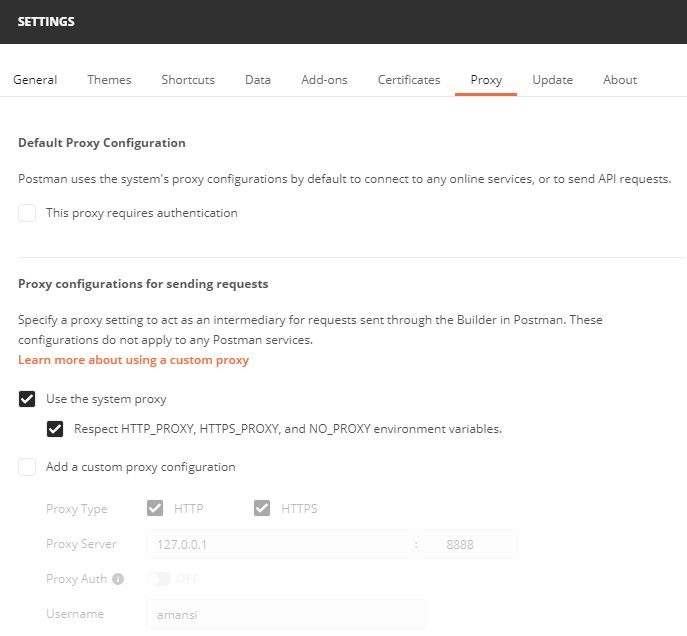Click the SETTINGS title text

coord(46,21)
